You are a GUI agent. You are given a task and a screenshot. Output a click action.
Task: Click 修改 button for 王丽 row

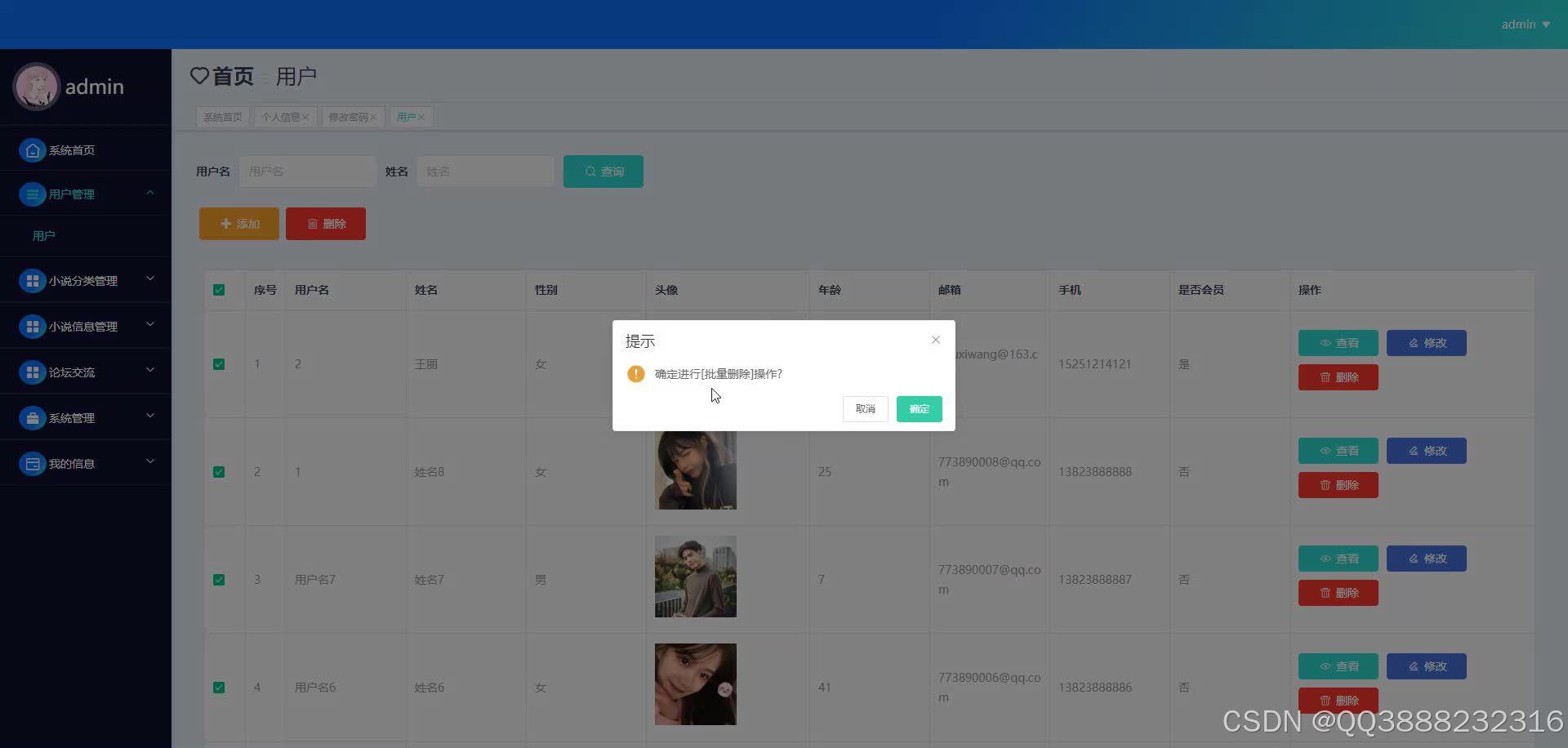click(x=1427, y=343)
